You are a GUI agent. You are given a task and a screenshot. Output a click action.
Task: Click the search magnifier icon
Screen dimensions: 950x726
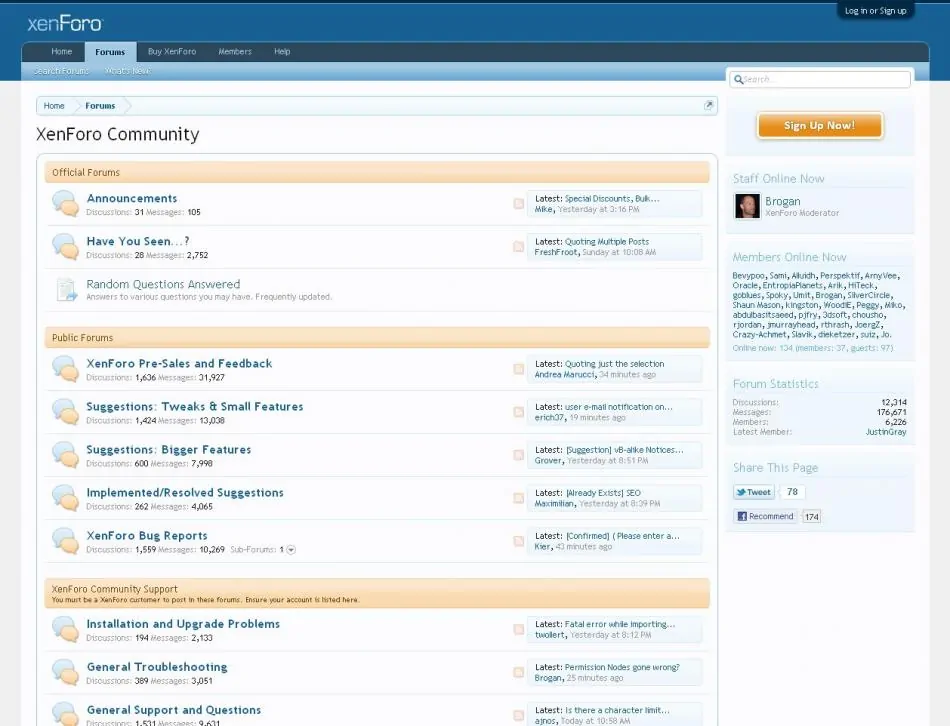[738, 79]
